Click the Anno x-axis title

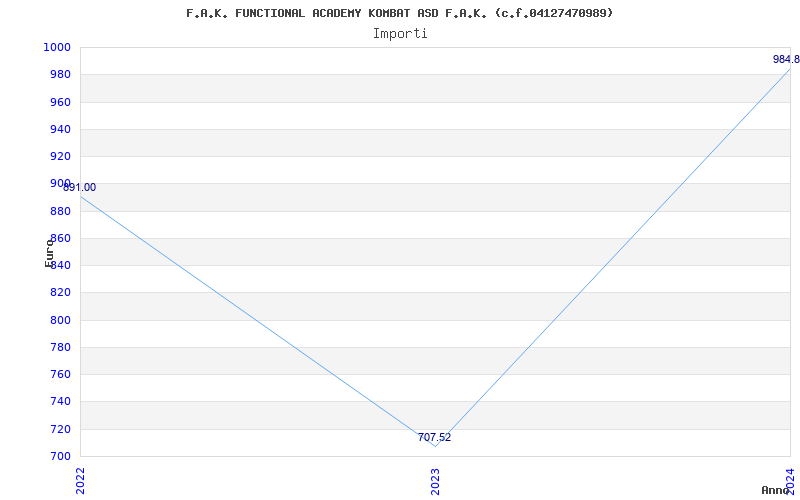point(776,490)
